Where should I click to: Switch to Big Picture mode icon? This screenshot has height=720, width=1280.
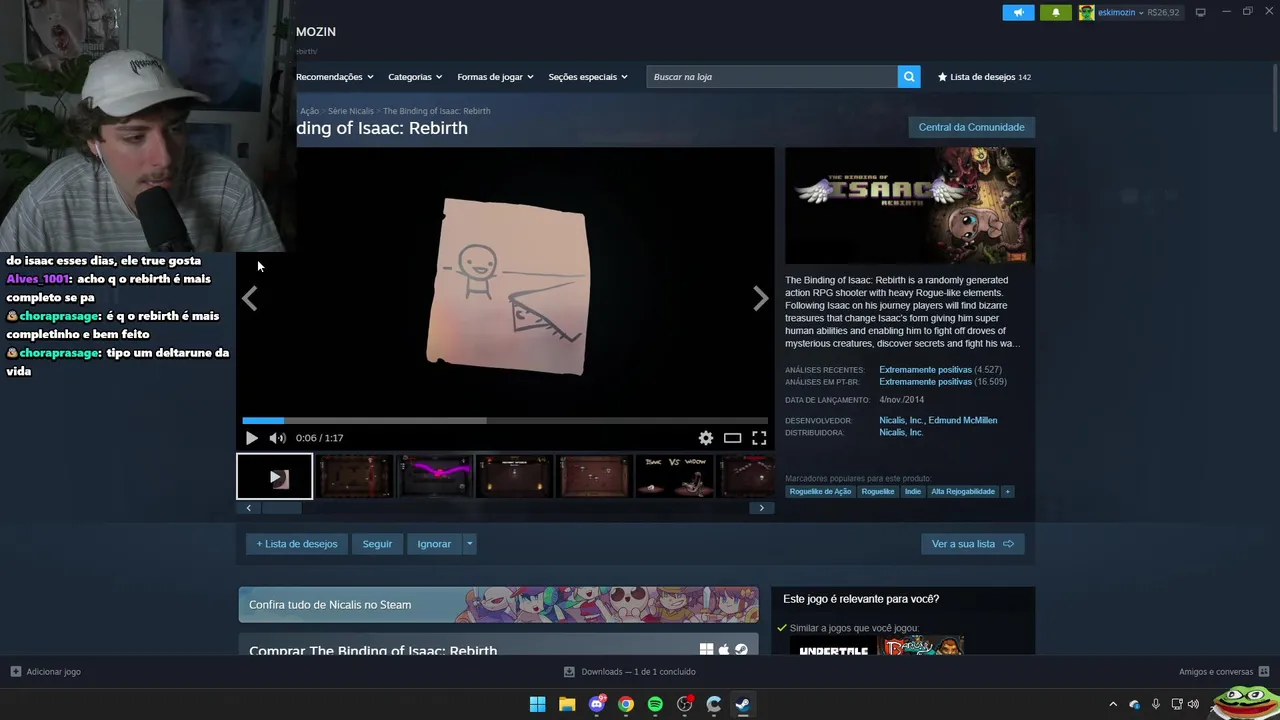[x=1200, y=13]
